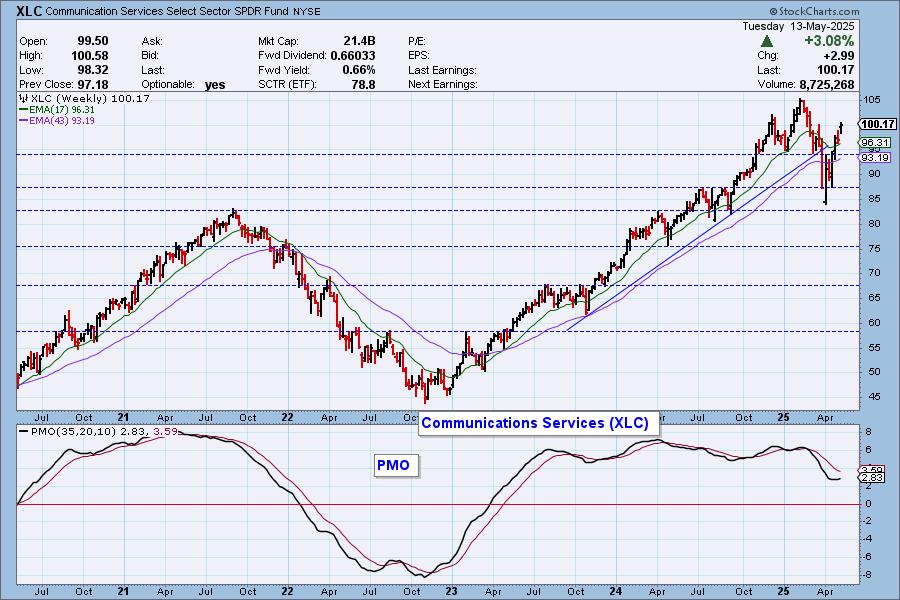Click the -8 label on PMO axis
This screenshot has width=900, height=600.
point(867,575)
